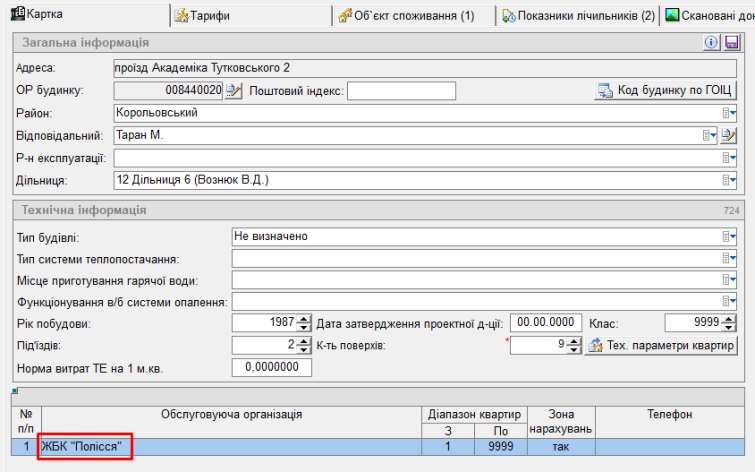The image size is (755, 472).
Task: Click edit icon beside Відповідальний field
Action: point(729,135)
